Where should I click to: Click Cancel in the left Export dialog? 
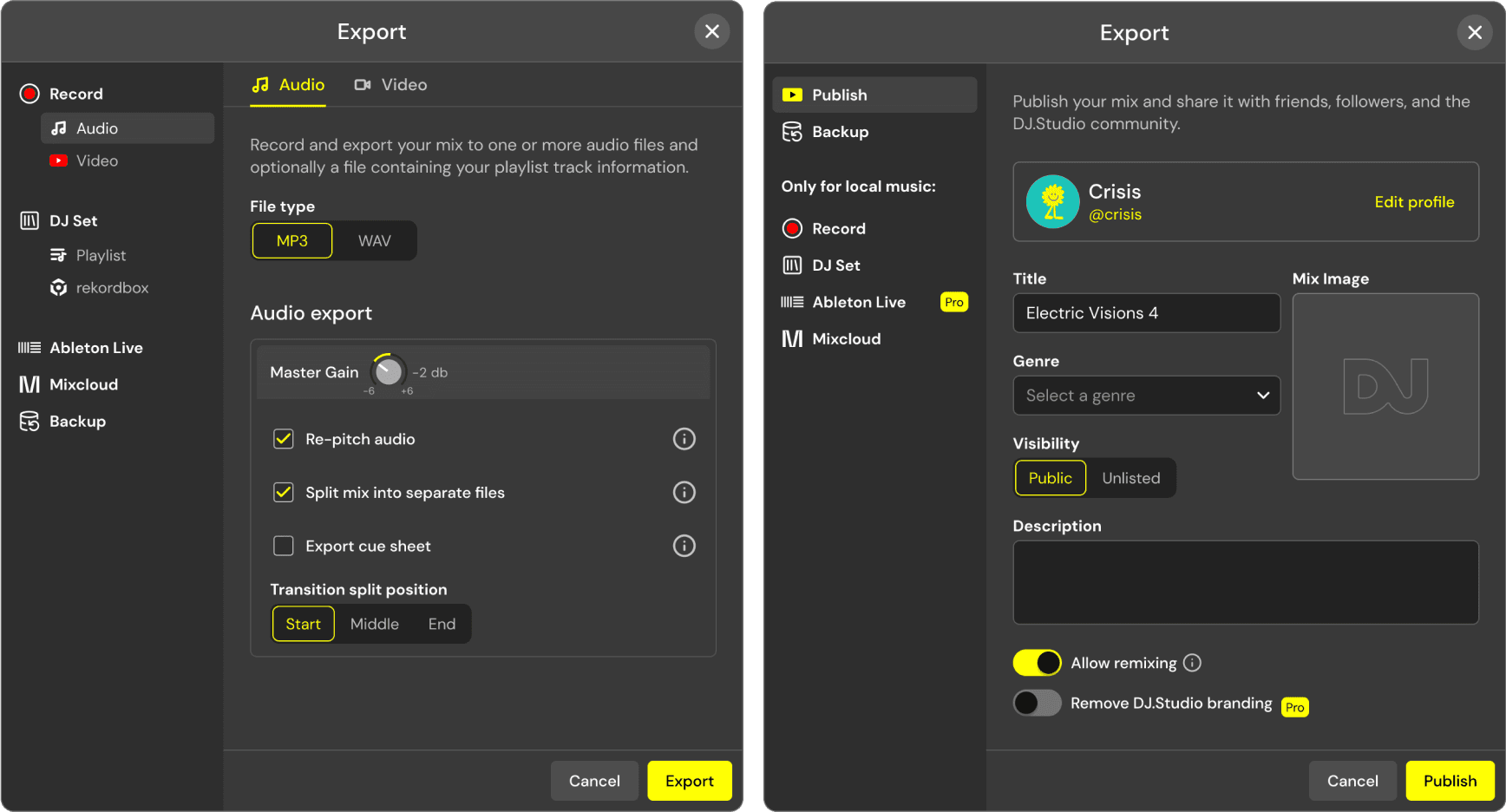coord(594,781)
